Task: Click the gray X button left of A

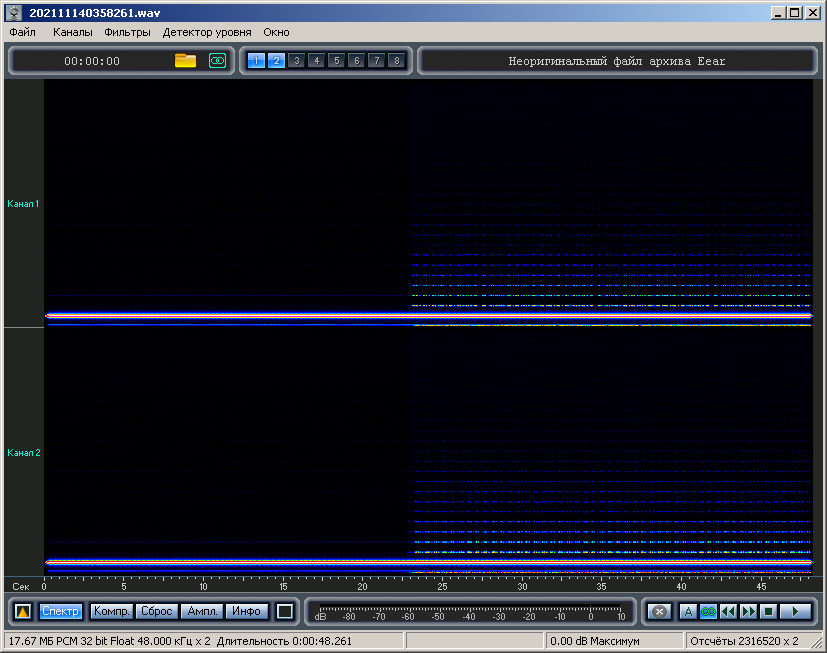Action: (x=658, y=611)
